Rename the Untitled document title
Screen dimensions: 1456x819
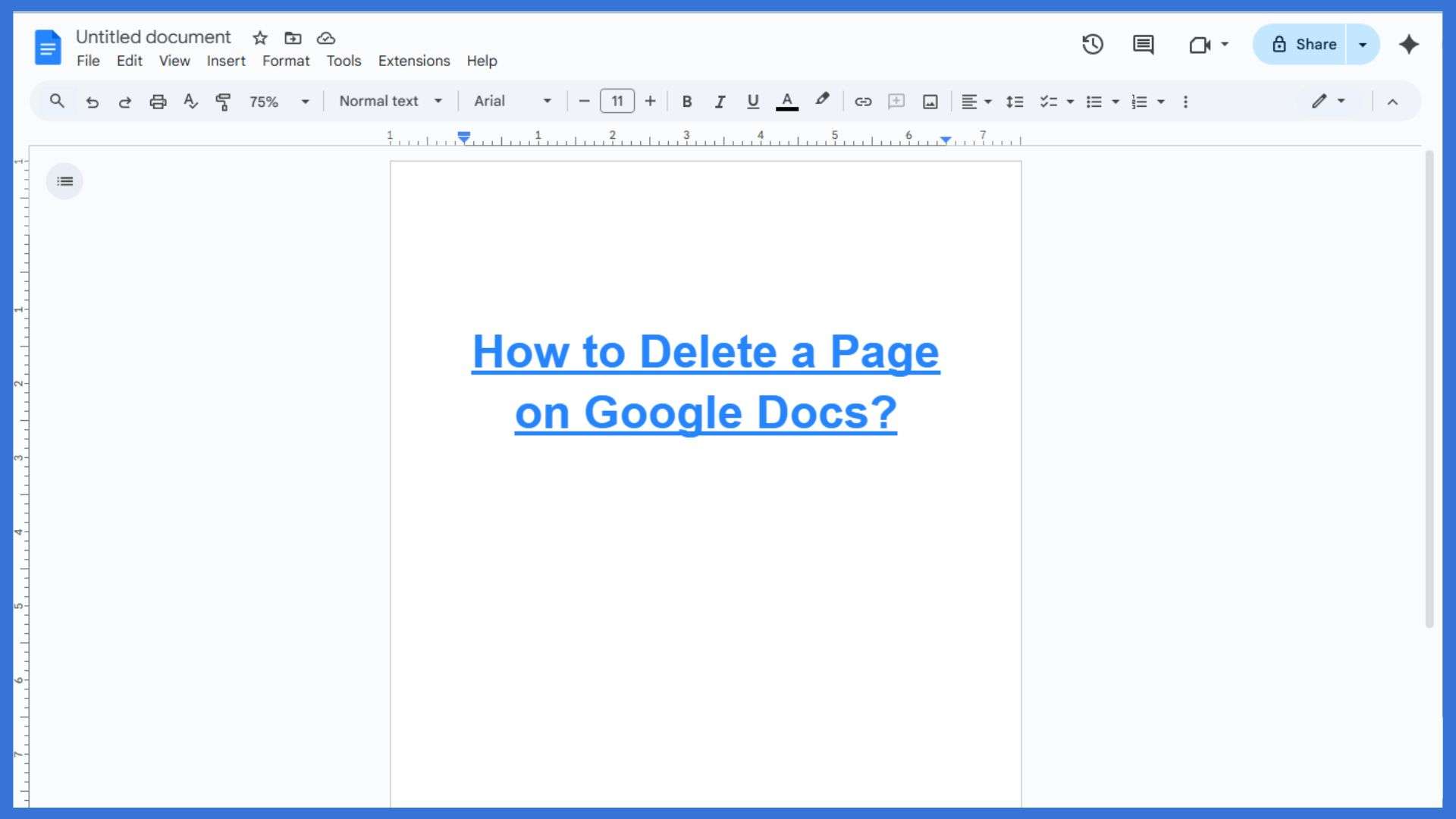click(x=153, y=37)
